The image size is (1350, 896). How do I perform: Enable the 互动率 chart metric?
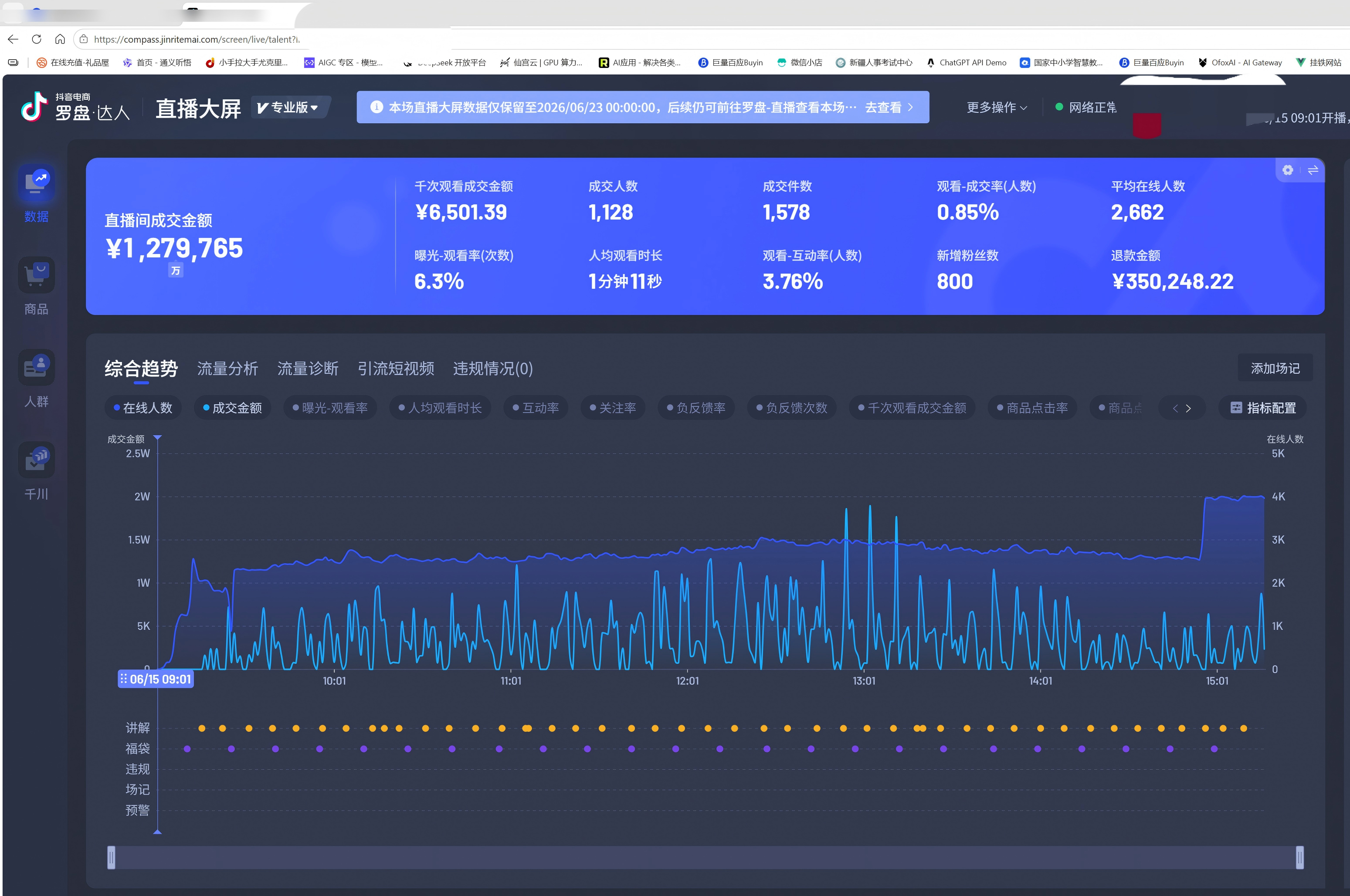tap(536, 408)
